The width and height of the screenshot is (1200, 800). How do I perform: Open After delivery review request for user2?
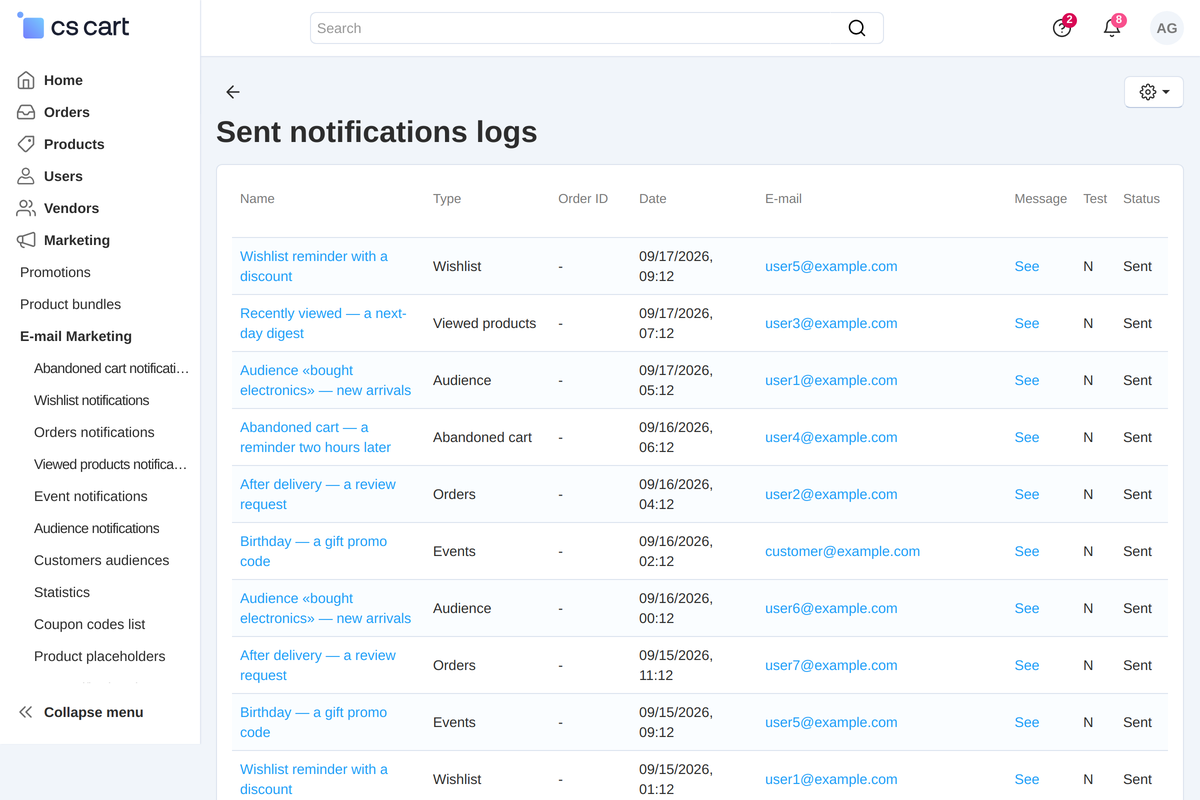point(318,494)
